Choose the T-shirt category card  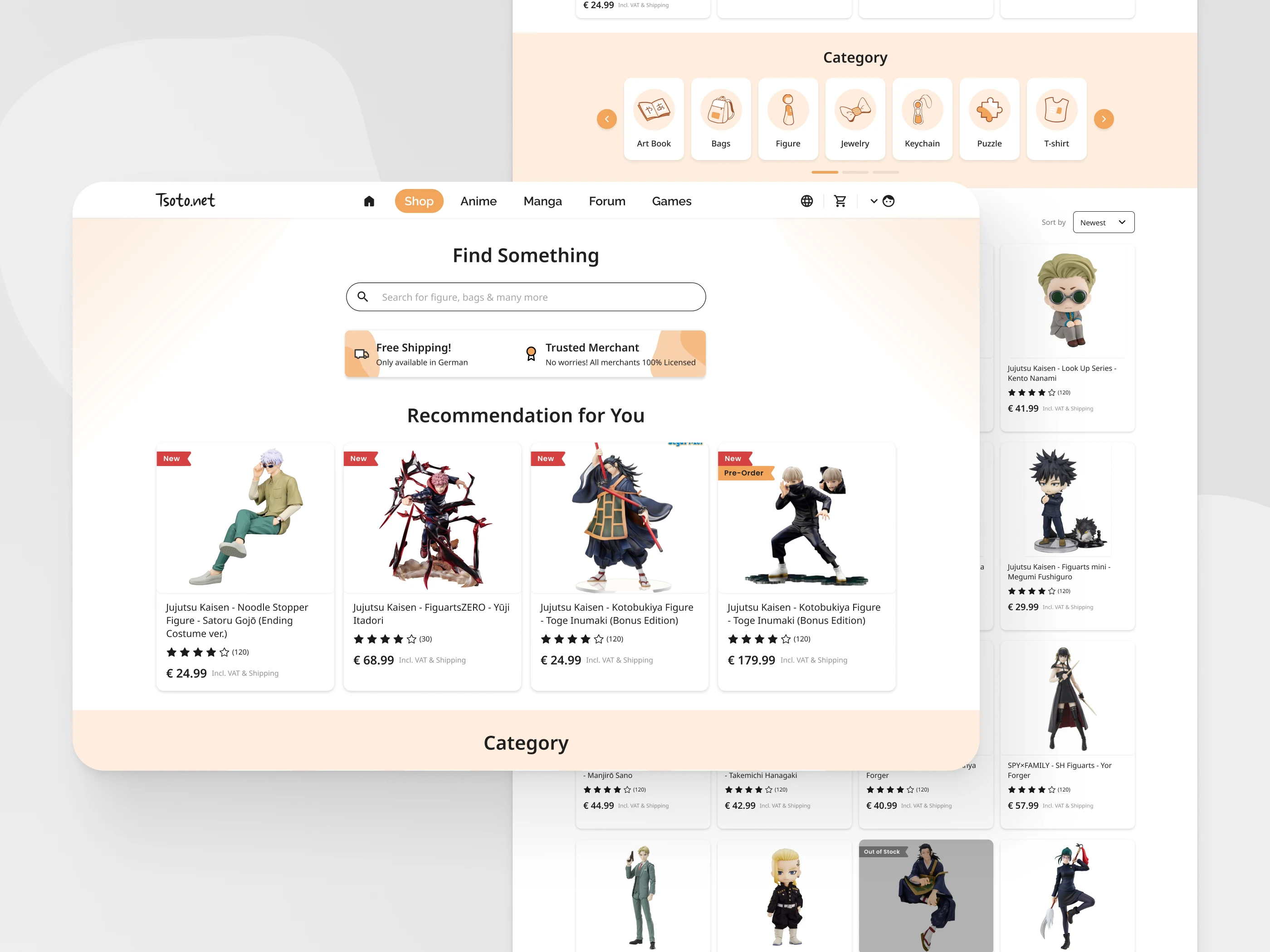click(1056, 119)
